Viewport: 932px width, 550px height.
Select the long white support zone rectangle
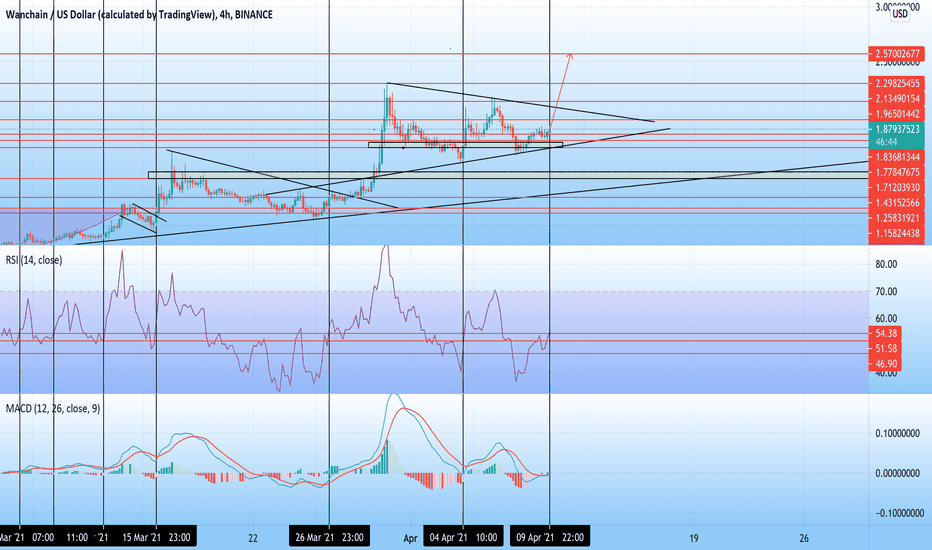pos(508,175)
